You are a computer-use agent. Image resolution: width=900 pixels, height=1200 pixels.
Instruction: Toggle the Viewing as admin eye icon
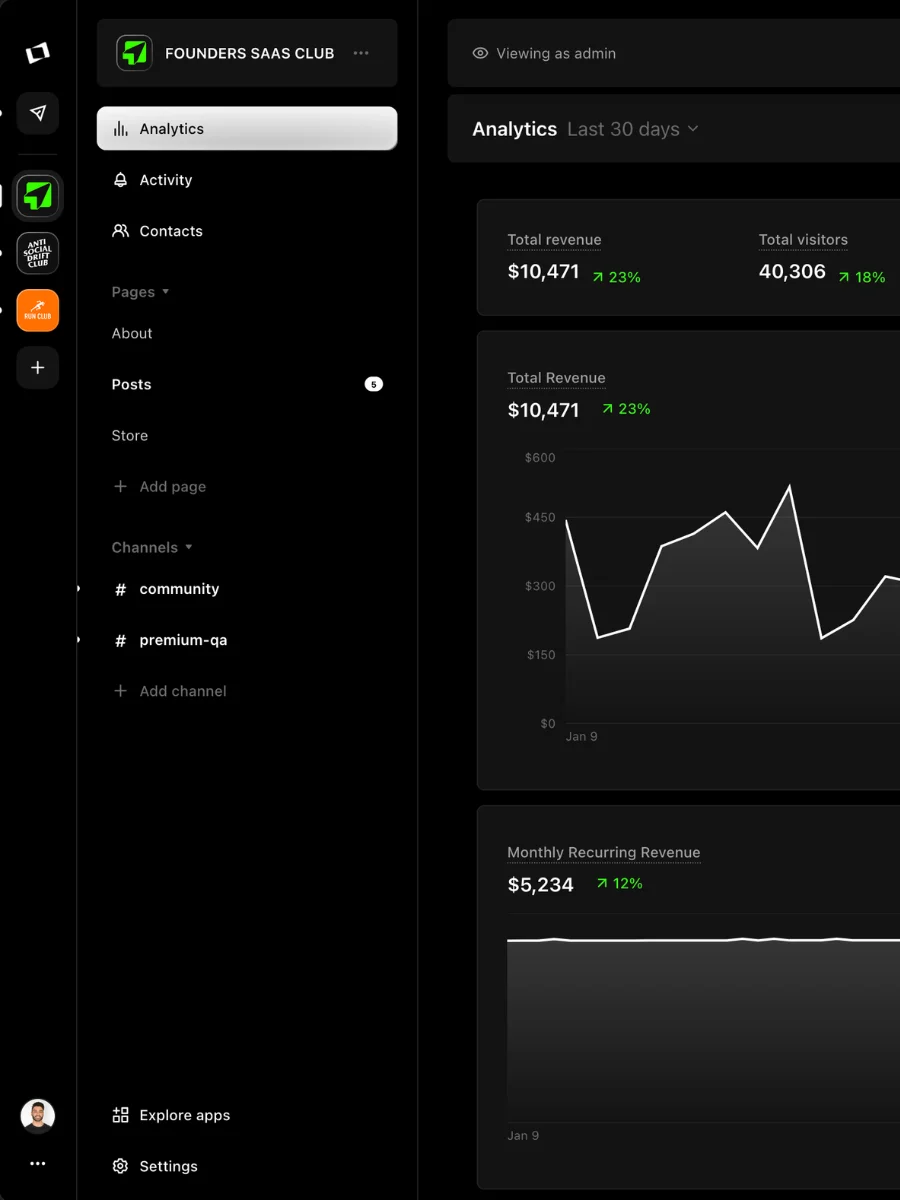click(x=480, y=53)
